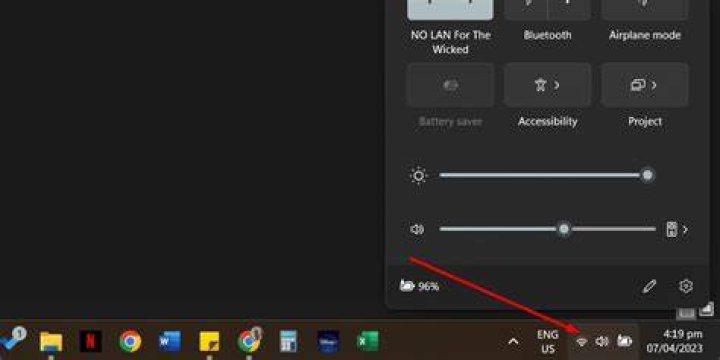The height and width of the screenshot is (360, 720).
Task: Click the NO LAN For The Wicked label
Action: coord(450,42)
